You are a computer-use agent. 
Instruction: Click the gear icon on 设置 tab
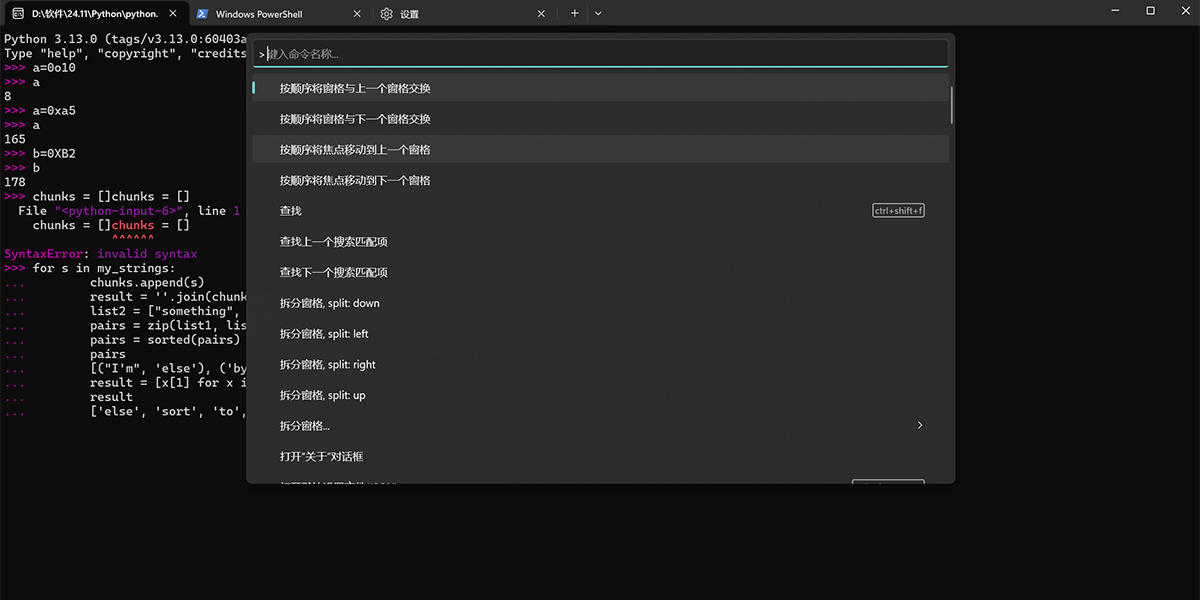pyautogui.click(x=387, y=14)
